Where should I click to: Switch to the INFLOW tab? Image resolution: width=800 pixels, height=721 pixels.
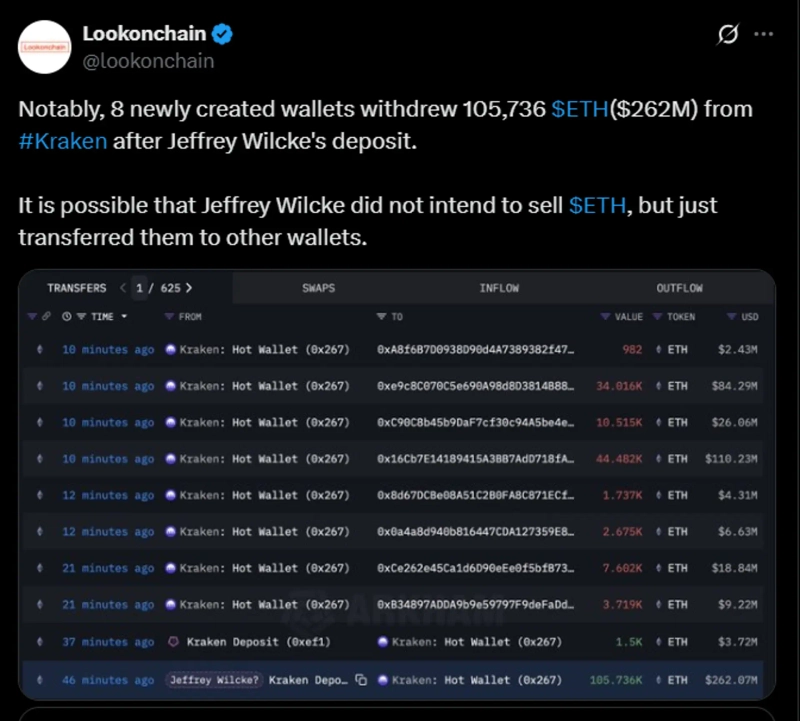tap(499, 288)
